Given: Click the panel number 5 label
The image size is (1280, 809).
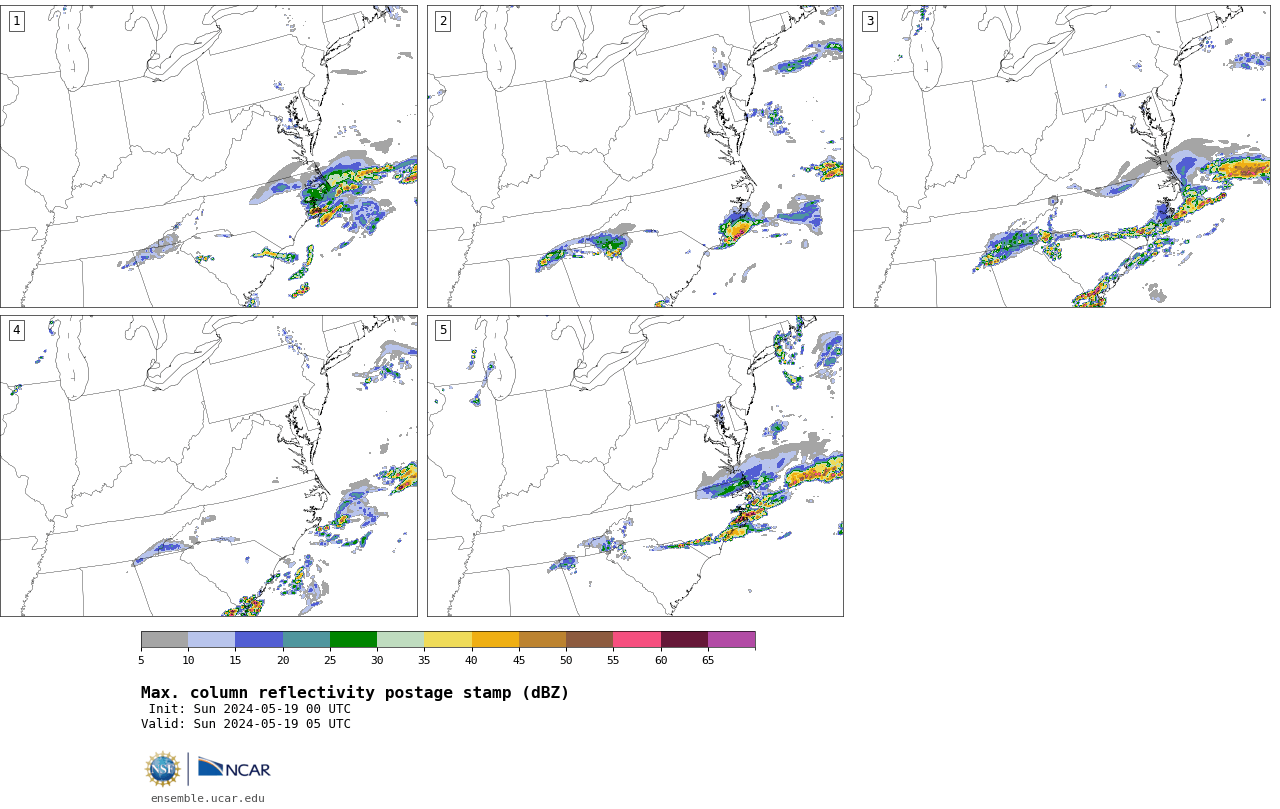Looking at the screenshot, I should coord(443,330).
